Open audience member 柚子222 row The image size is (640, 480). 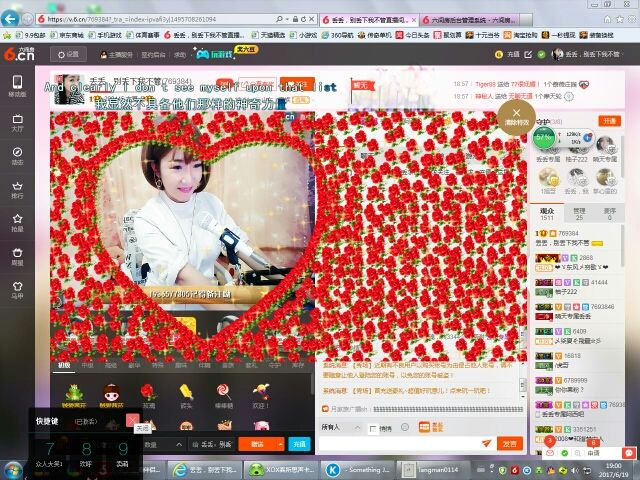pyautogui.click(x=577, y=287)
